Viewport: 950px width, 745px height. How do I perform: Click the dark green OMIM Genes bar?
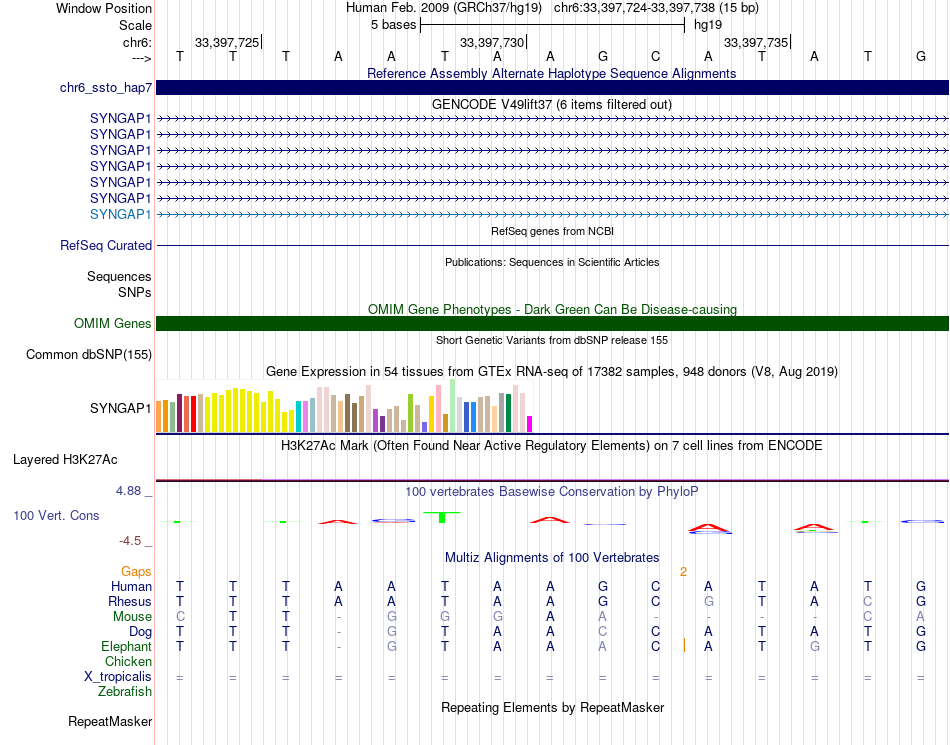pyautogui.click(x=552, y=323)
